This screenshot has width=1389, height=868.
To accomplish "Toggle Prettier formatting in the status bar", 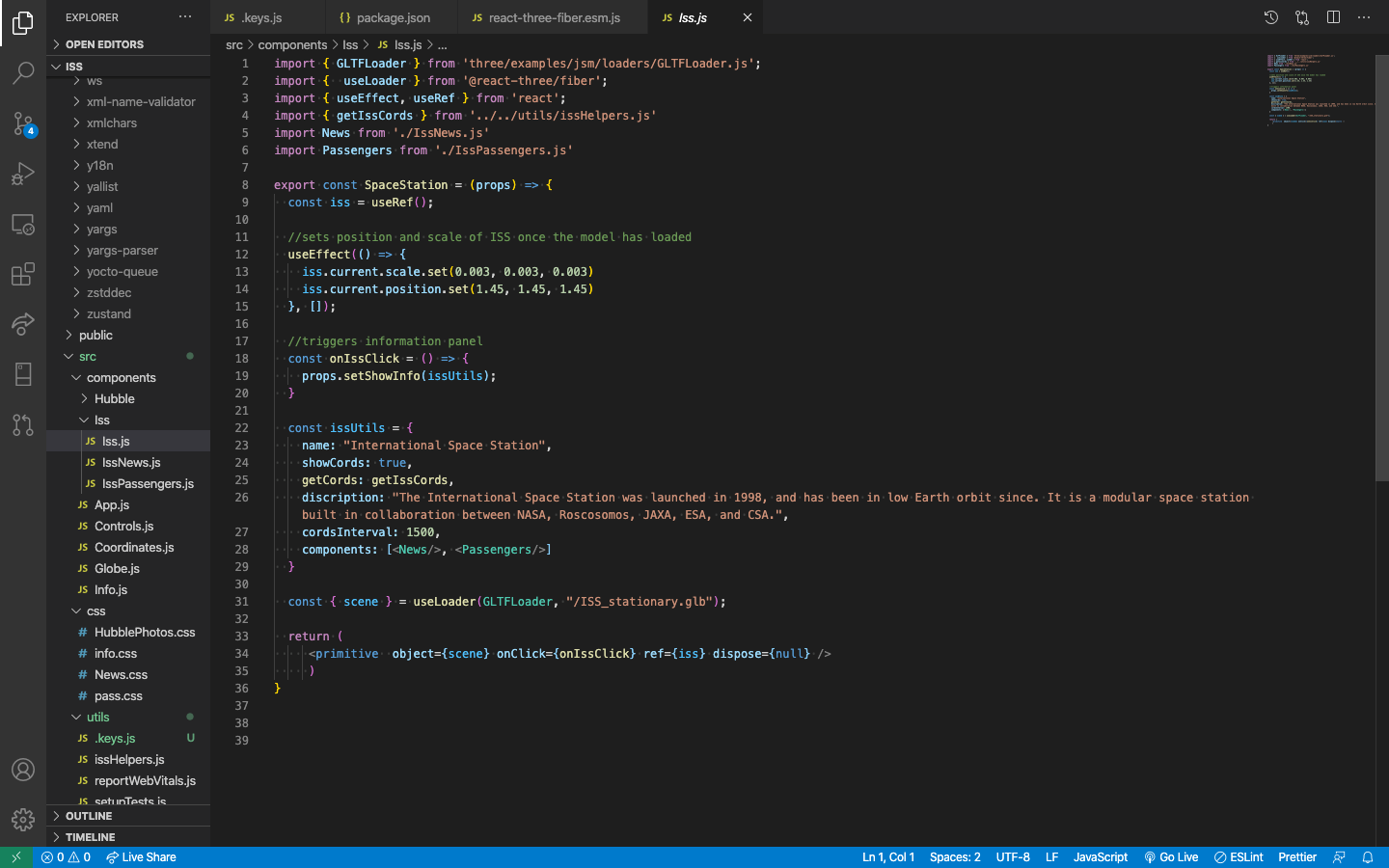I will 1296,856.
